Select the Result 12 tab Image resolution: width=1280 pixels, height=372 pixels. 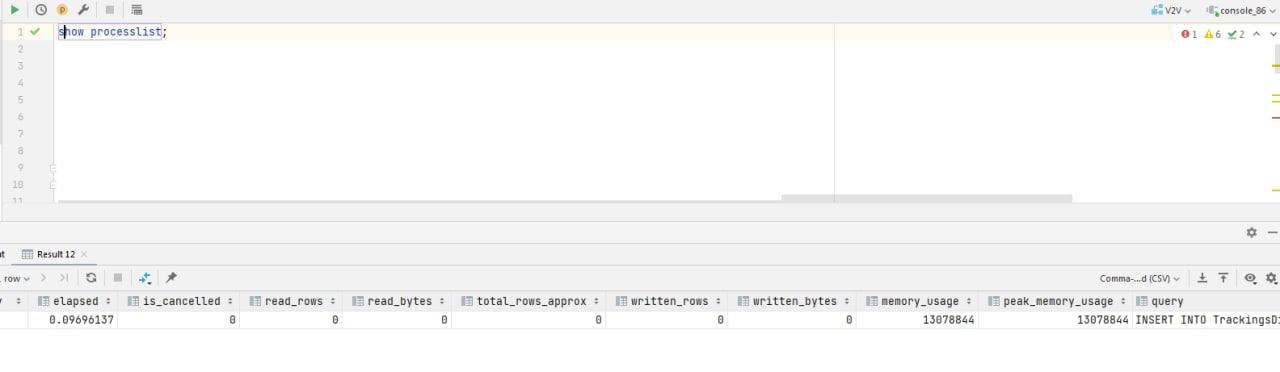(x=56, y=254)
